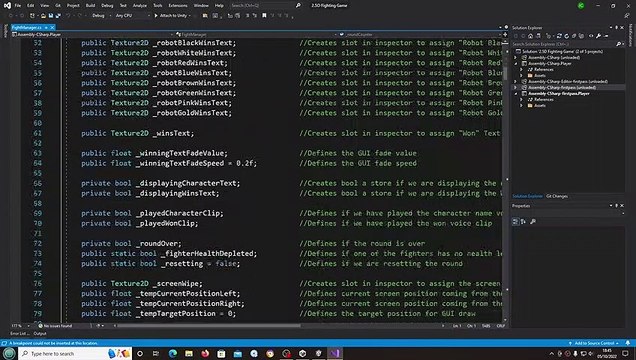The image size is (636, 360).
Task: Click the Windows Start button
Action: pos(9,354)
